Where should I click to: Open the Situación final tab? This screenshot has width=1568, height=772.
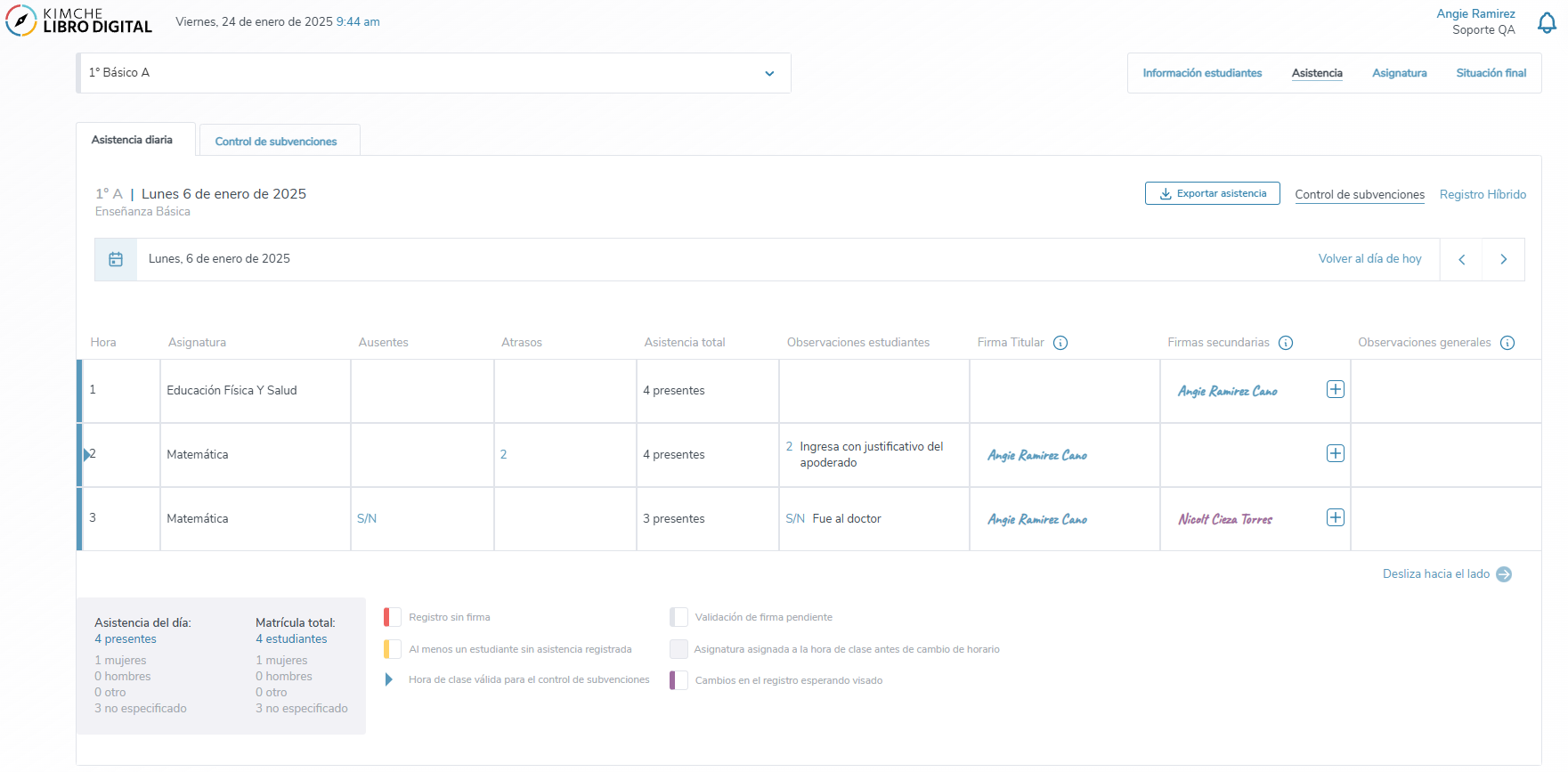click(x=1491, y=73)
